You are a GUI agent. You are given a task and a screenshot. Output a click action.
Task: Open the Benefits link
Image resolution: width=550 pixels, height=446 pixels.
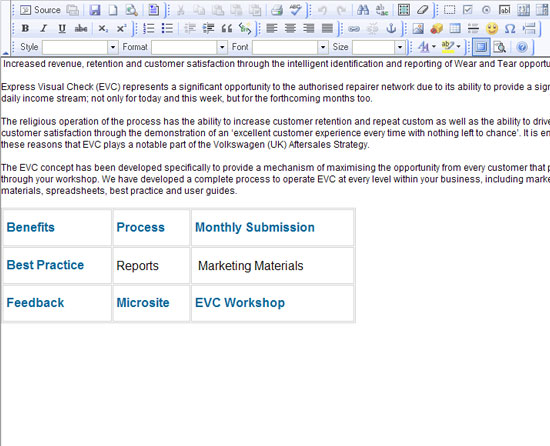[x=31, y=227]
